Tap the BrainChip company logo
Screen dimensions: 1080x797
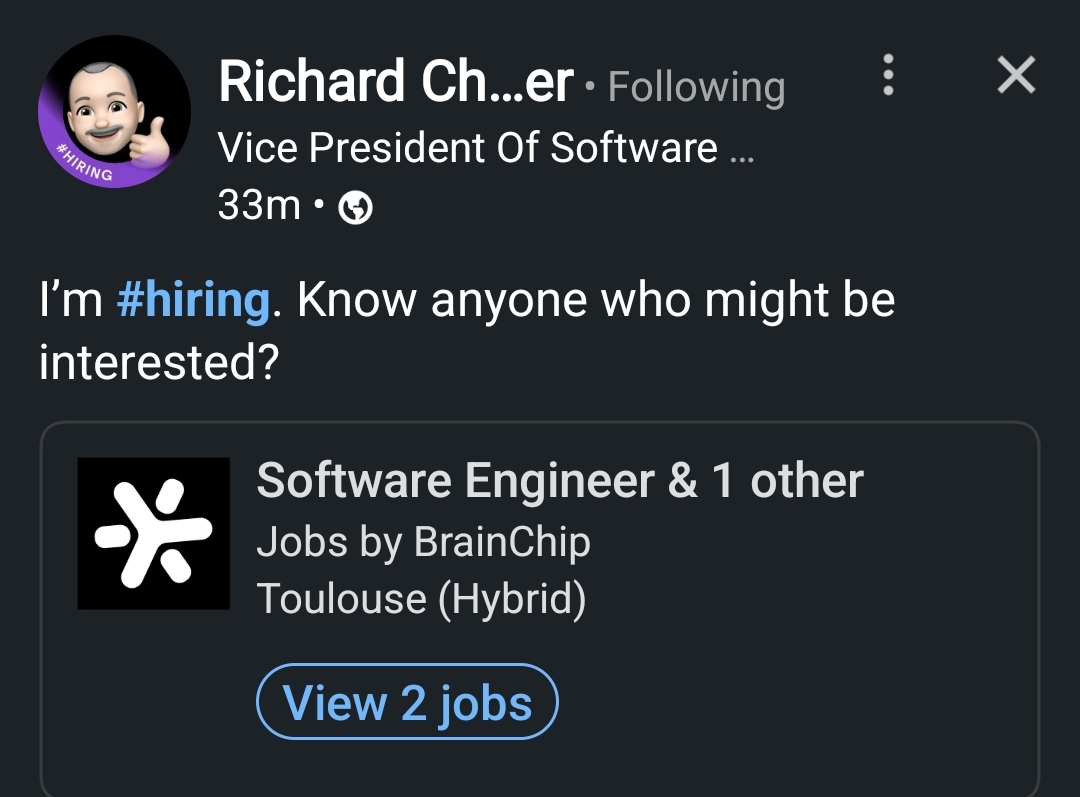click(153, 533)
